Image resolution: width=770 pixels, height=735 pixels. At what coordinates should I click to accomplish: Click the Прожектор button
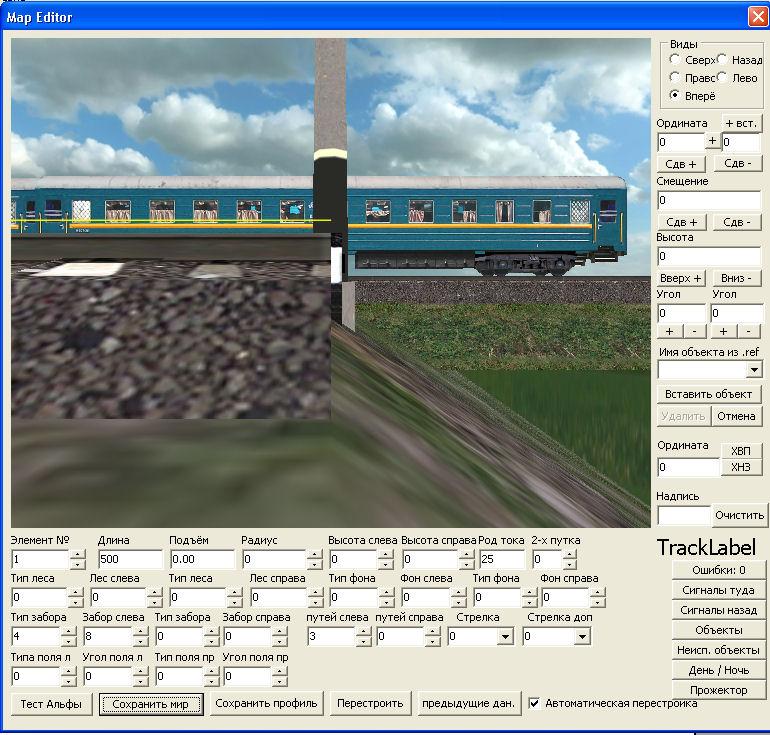coord(717,690)
